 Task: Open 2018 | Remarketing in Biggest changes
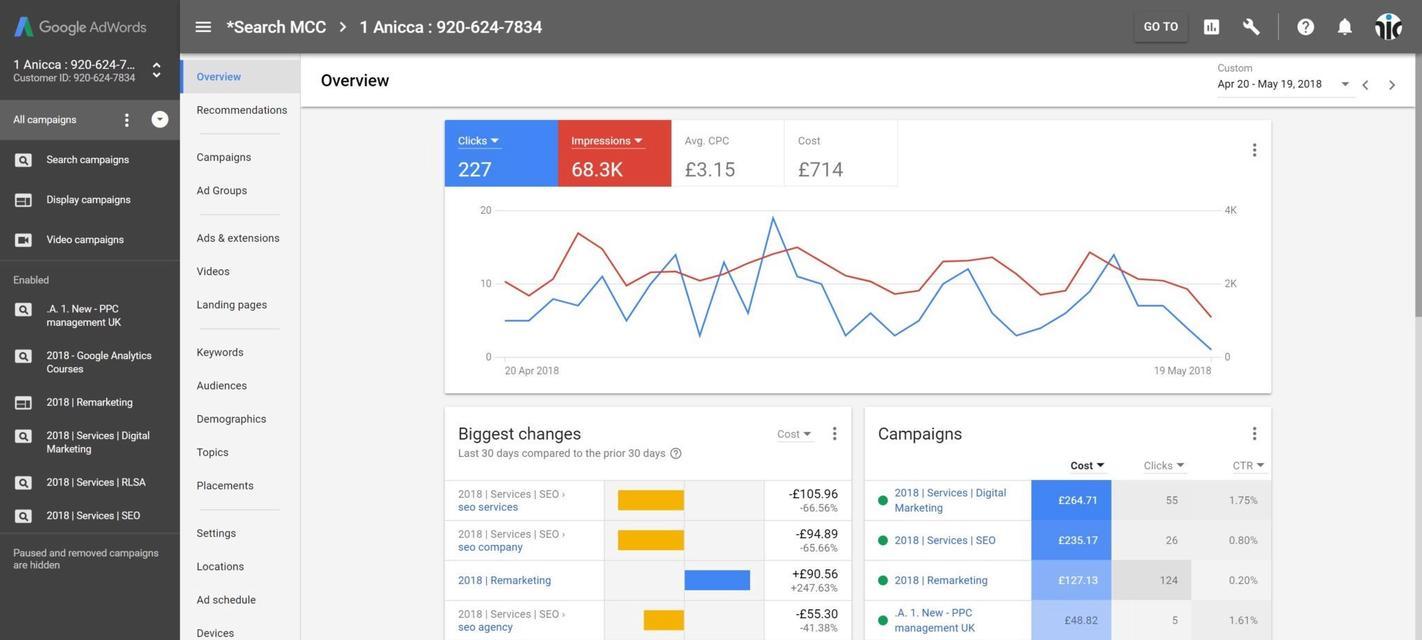point(504,581)
